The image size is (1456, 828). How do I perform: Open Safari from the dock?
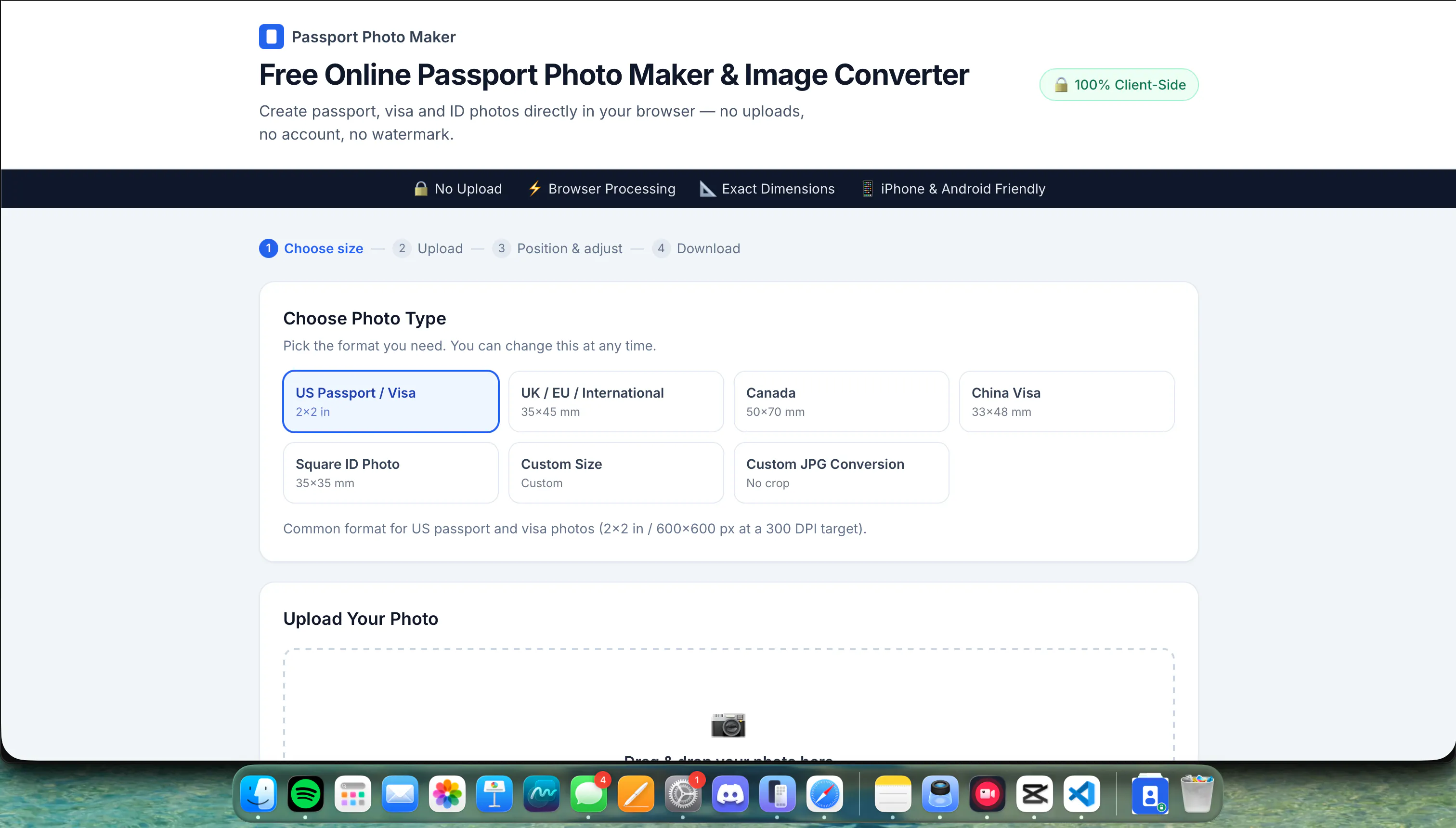(824, 794)
